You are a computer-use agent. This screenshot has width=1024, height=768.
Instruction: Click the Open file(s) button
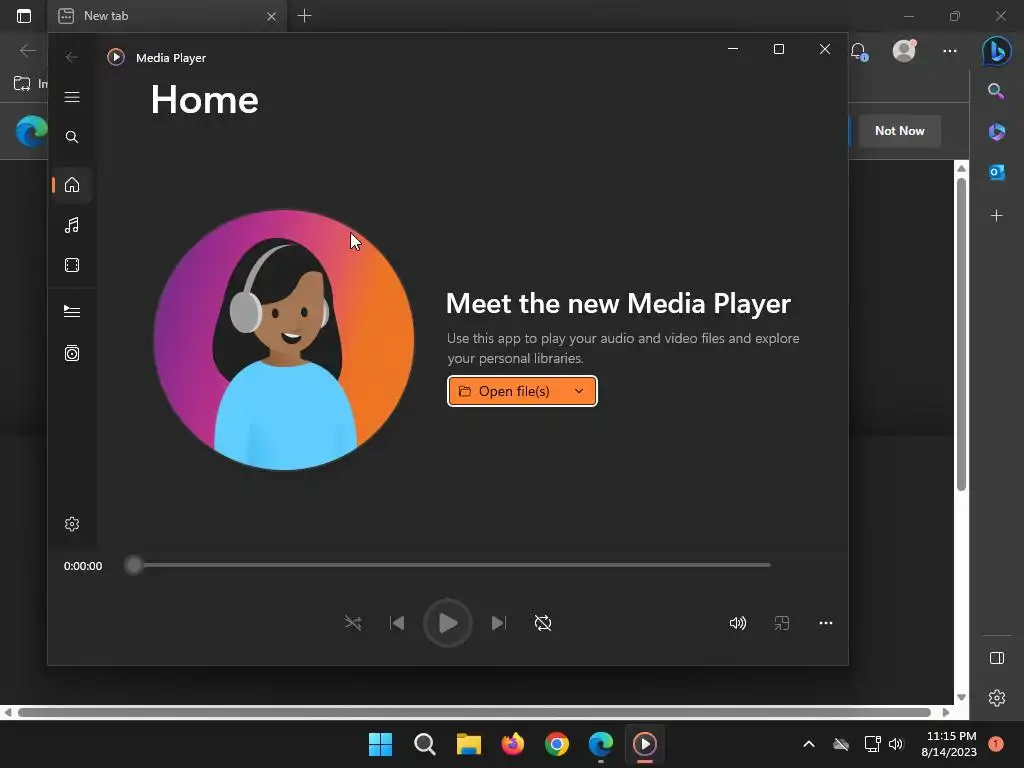[x=522, y=391]
